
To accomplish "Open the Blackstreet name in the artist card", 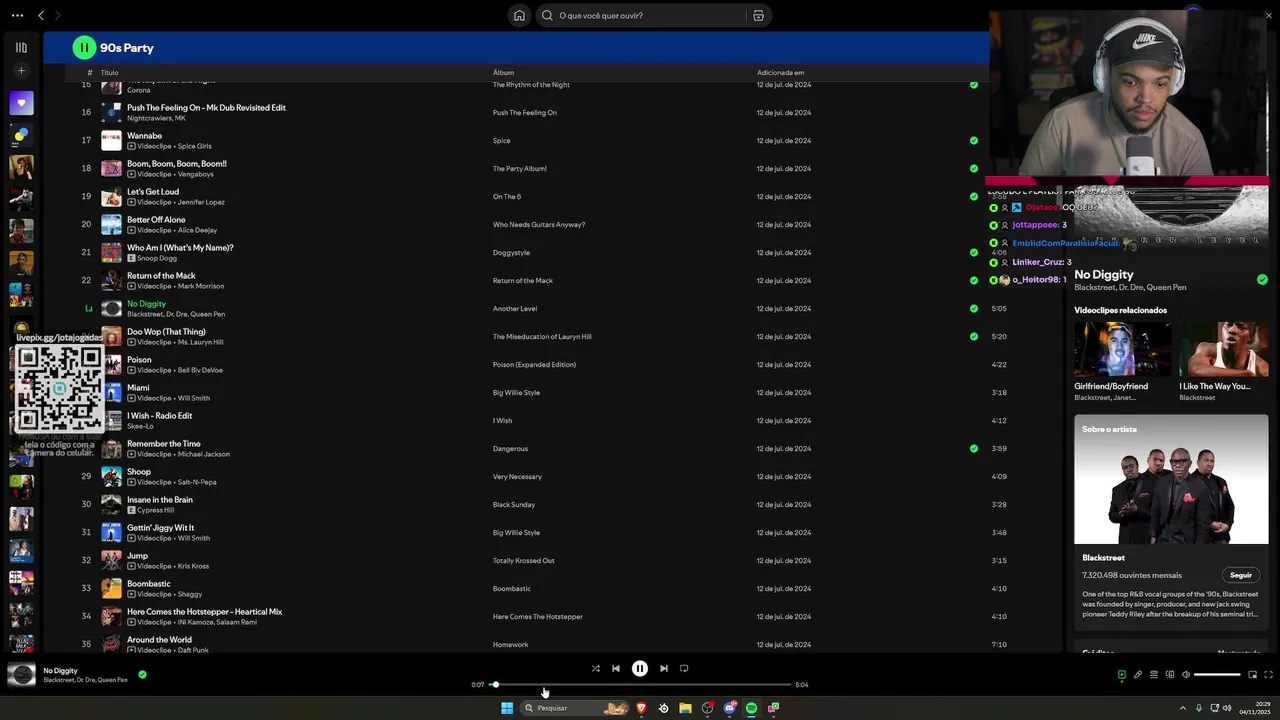I will [x=1103, y=558].
